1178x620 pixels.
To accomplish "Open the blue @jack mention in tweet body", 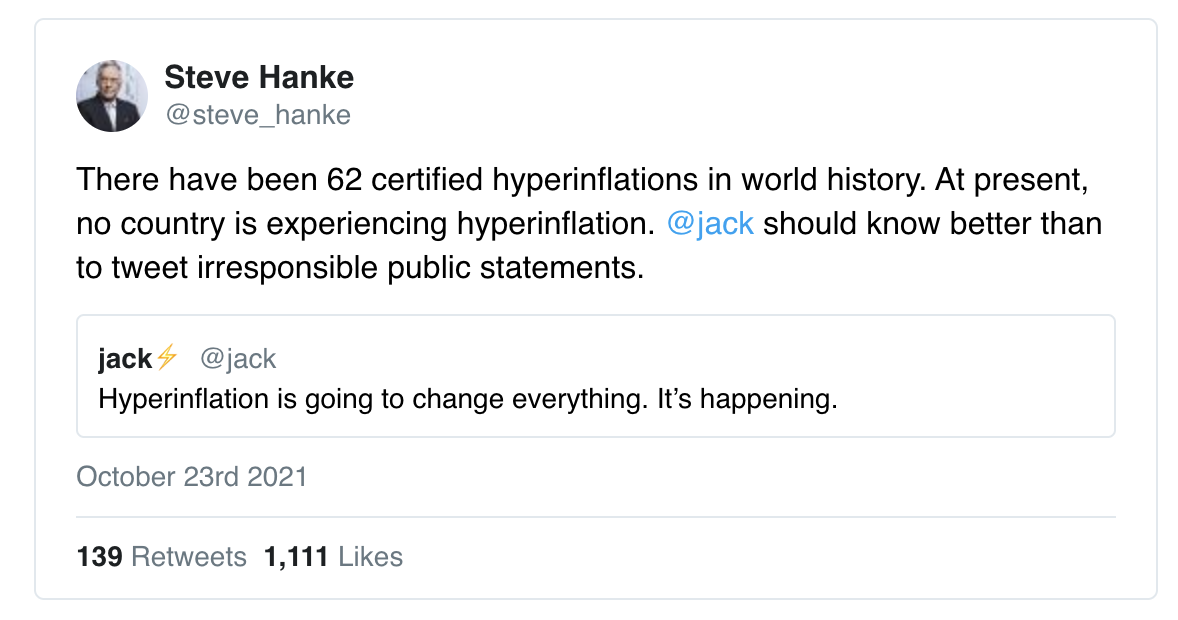I will coord(710,223).
